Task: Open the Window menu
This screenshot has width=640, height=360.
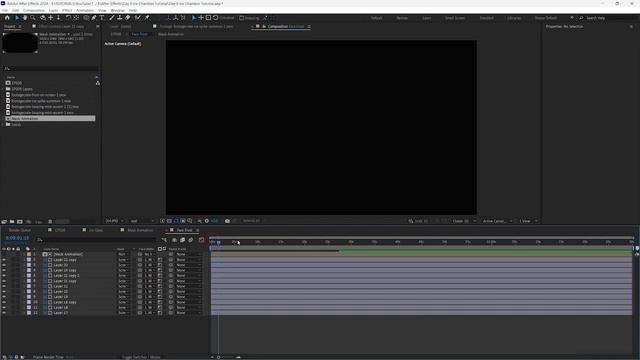Action: [x=118, y=10]
